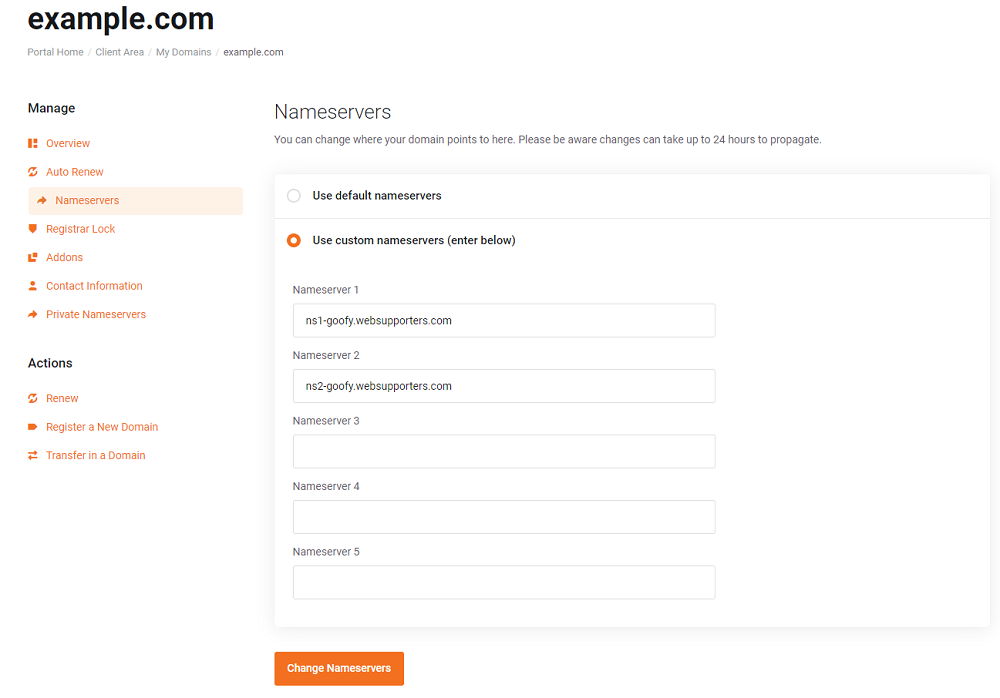Click the Auto Renew refresh icon
This screenshot has height=698, width=1000.
tap(33, 172)
